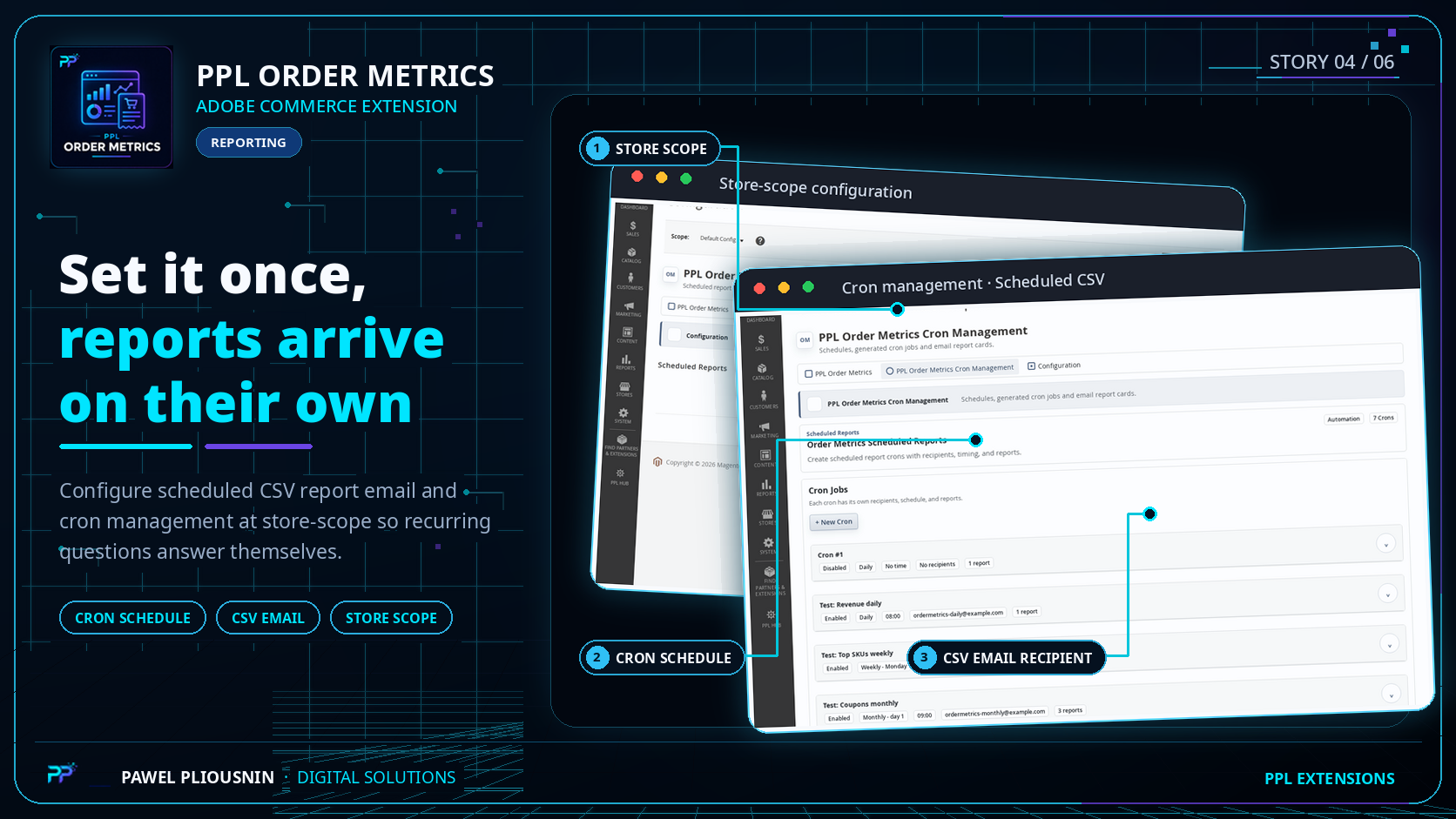Click the scope help question mark icon
The width and height of the screenshot is (1456, 819).
pos(760,241)
